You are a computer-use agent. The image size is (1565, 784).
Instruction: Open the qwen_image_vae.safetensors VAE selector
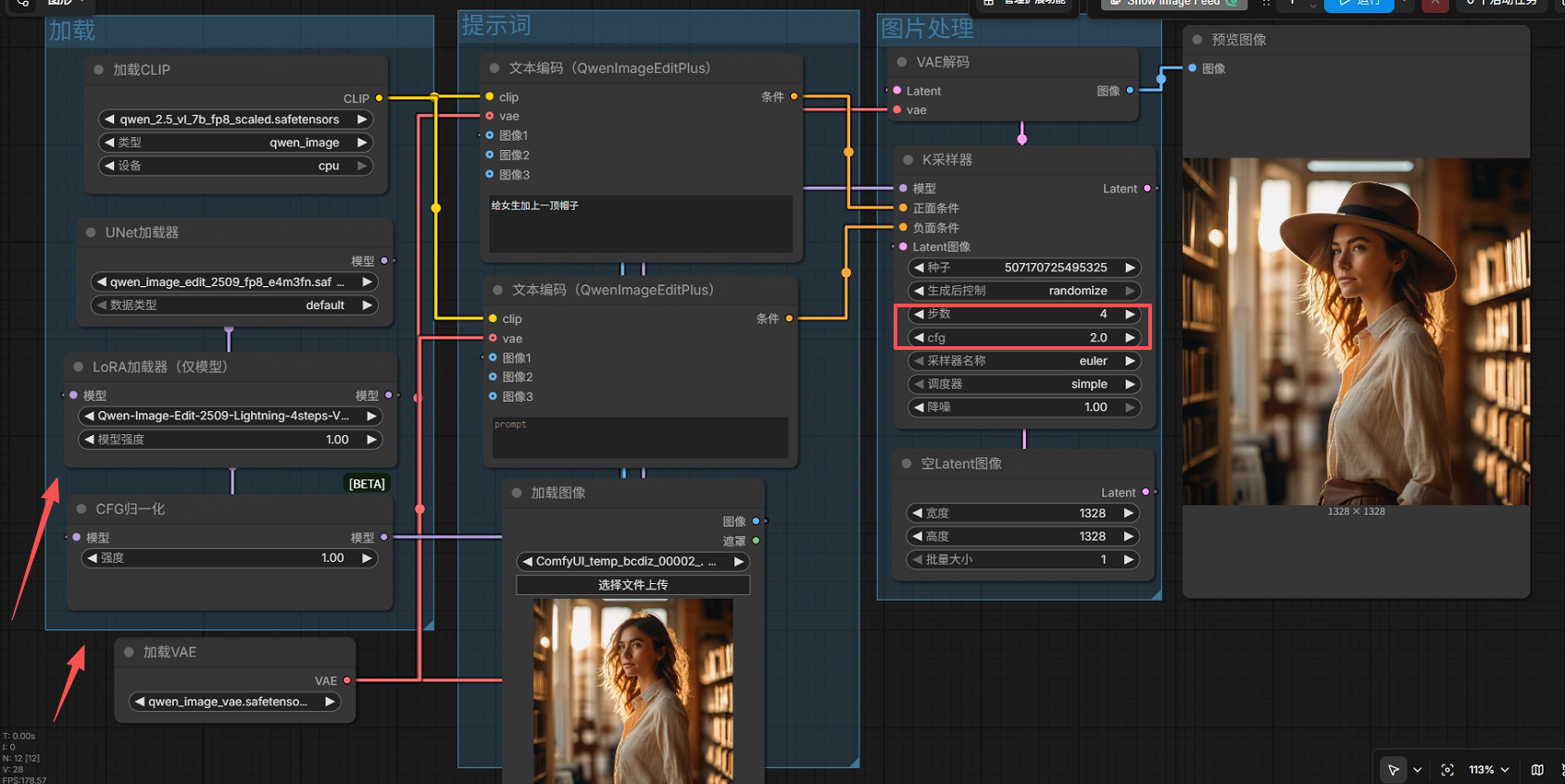[x=235, y=702]
